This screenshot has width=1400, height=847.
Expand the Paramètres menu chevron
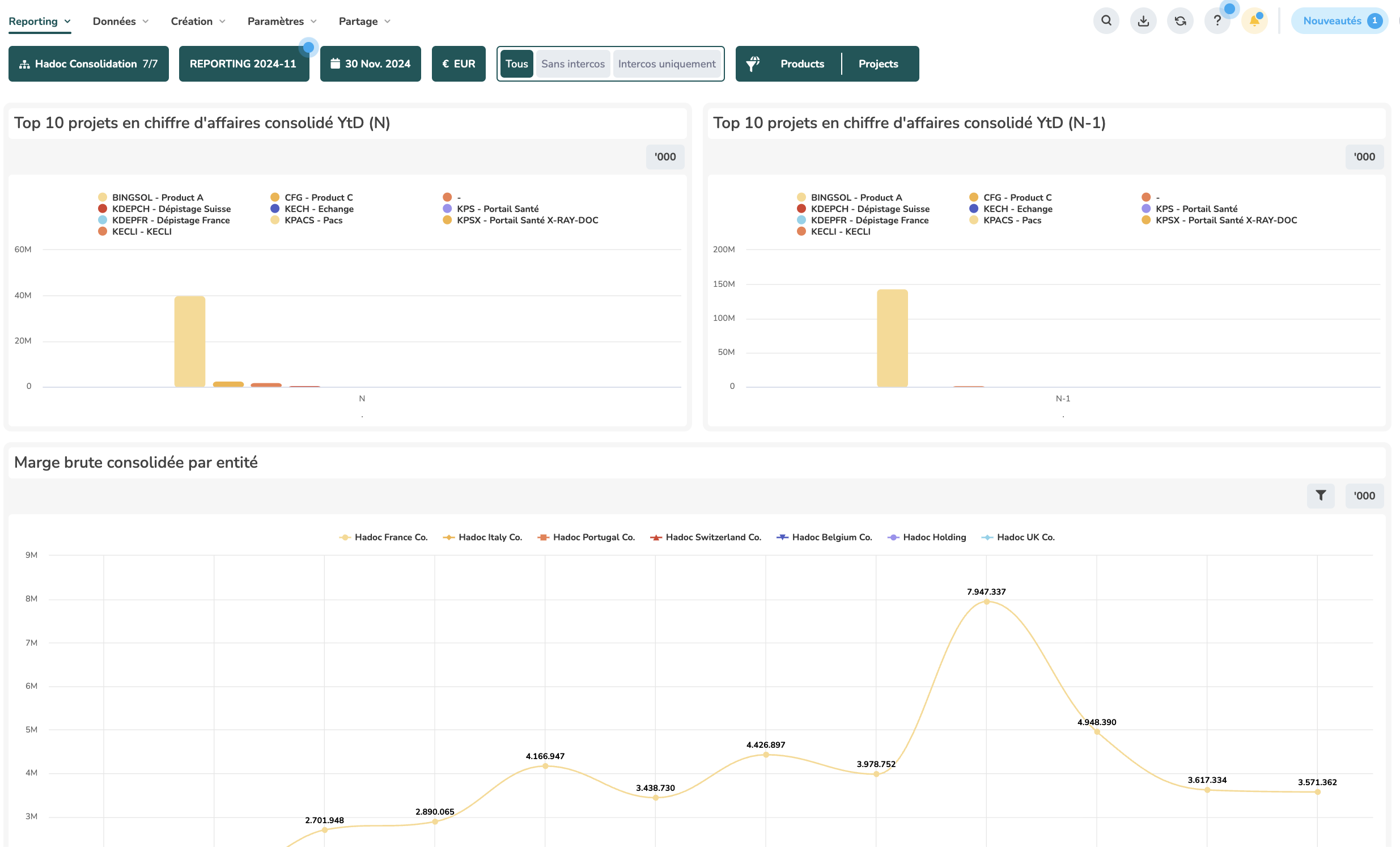click(313, 22)
